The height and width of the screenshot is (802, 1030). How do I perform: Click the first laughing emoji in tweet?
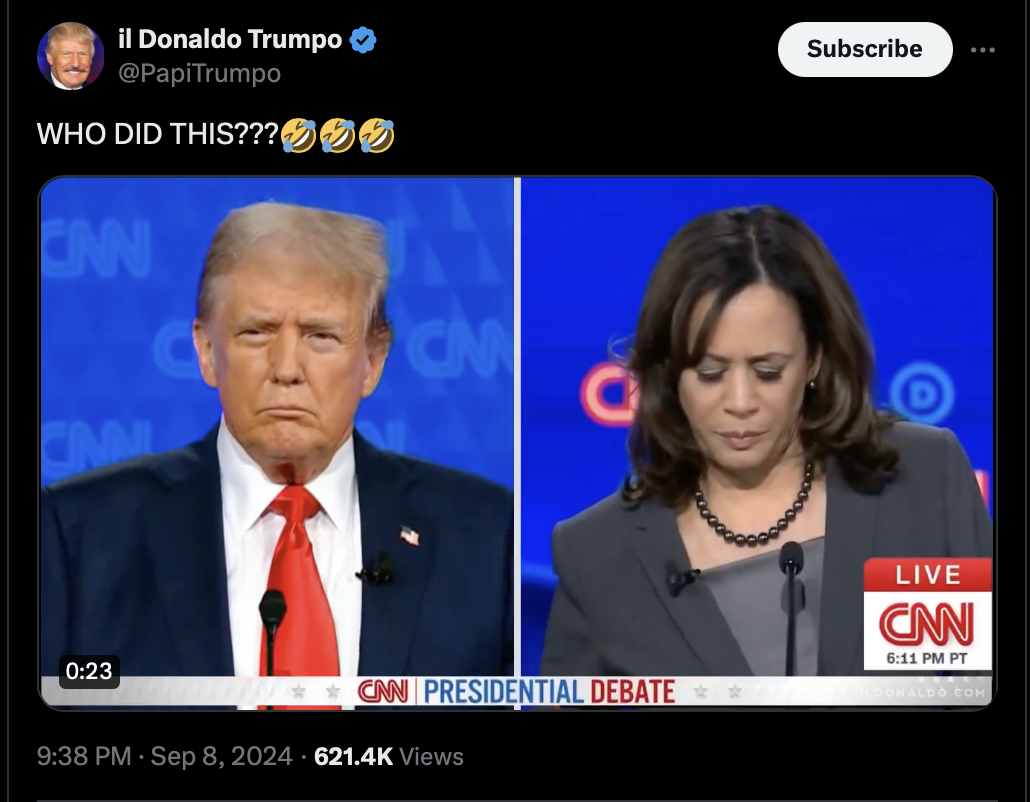298,135
